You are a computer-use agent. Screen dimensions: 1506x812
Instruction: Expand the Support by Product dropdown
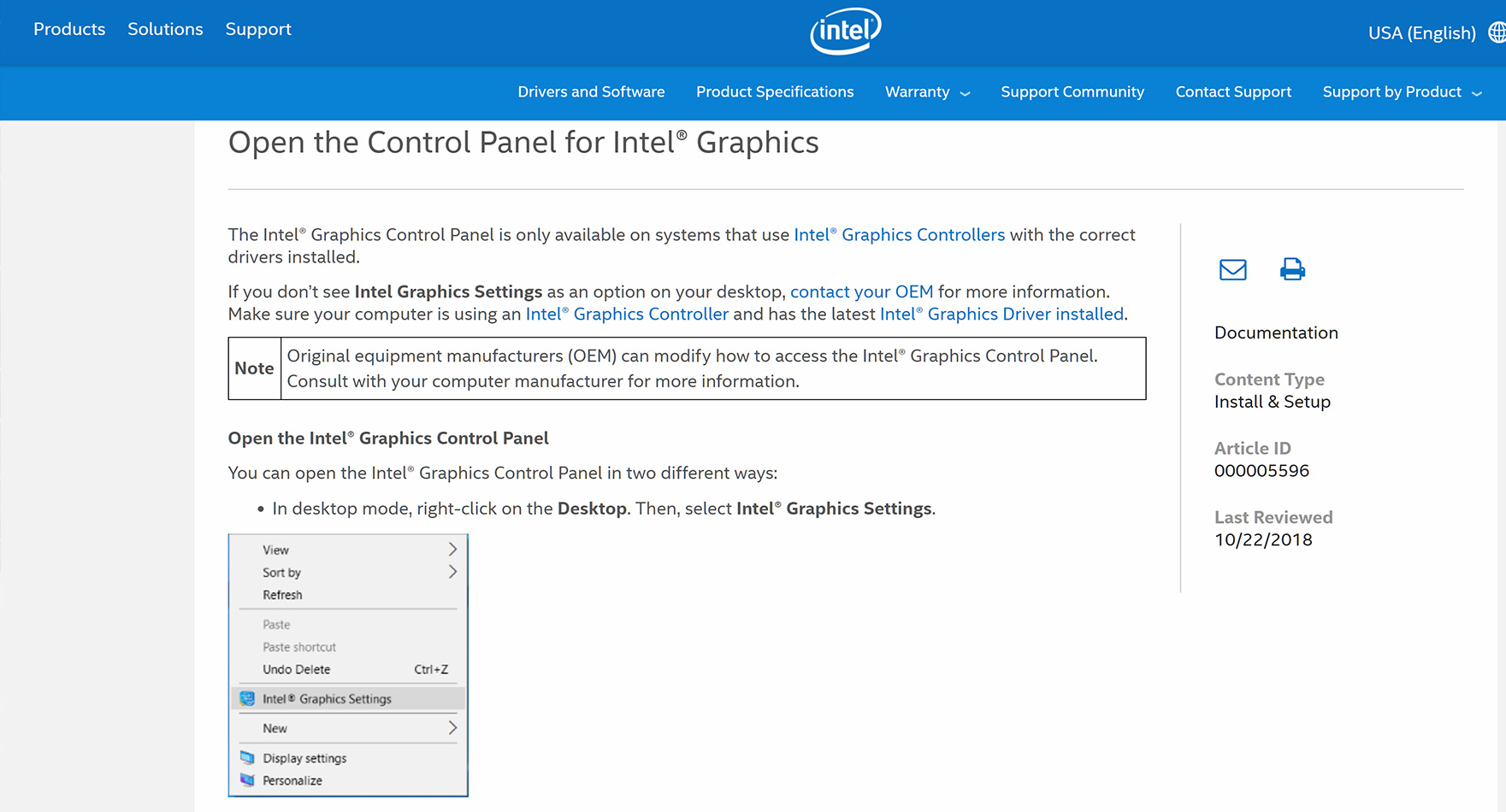[x=1402, y=92]
